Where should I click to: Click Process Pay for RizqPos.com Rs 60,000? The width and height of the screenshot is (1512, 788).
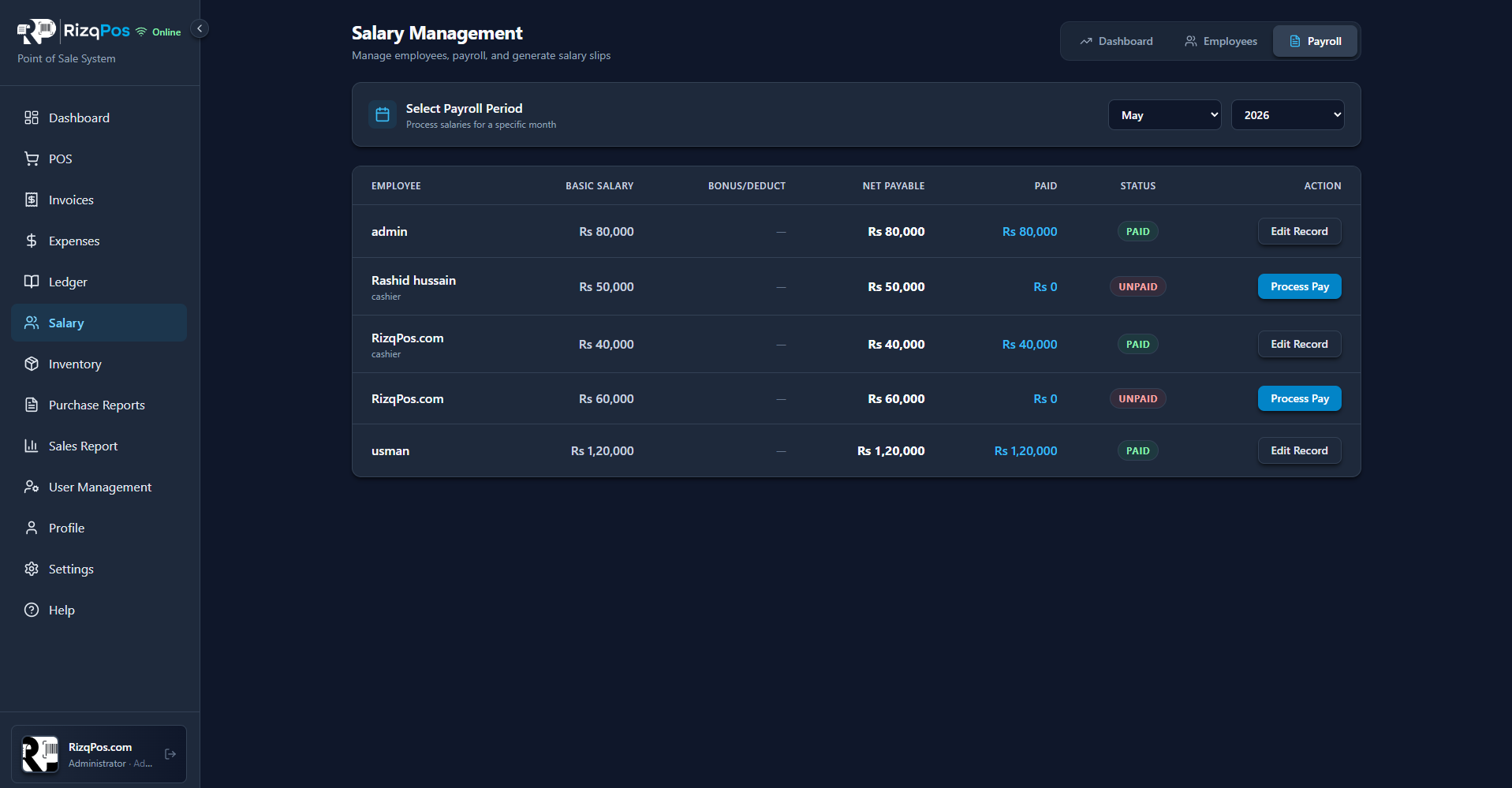point(1299,398)
